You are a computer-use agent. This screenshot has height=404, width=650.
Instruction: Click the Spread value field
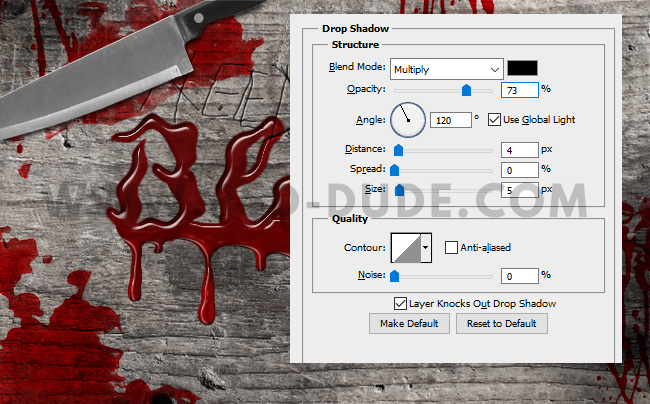520,170
